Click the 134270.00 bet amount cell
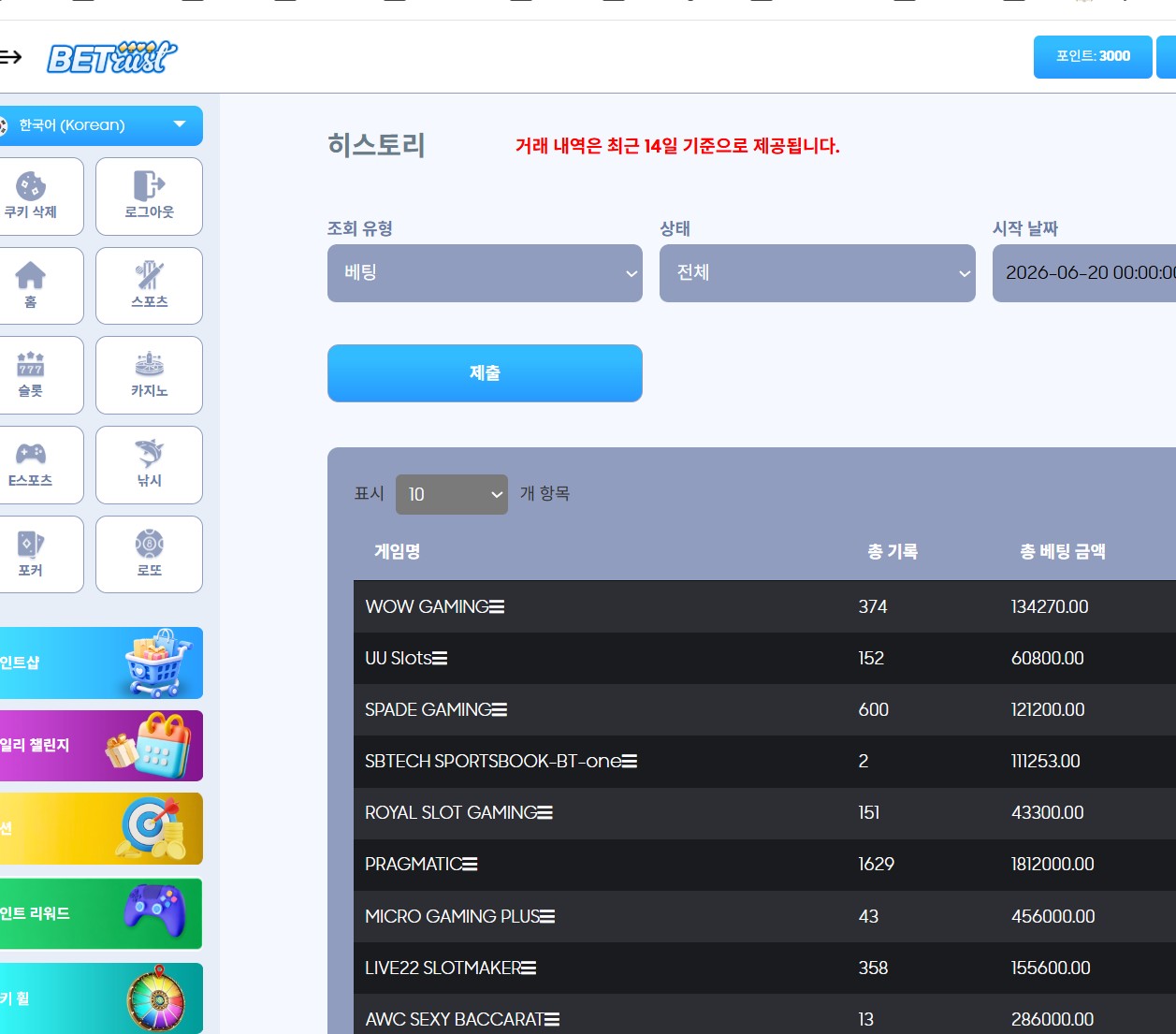 pos(1050,607)
